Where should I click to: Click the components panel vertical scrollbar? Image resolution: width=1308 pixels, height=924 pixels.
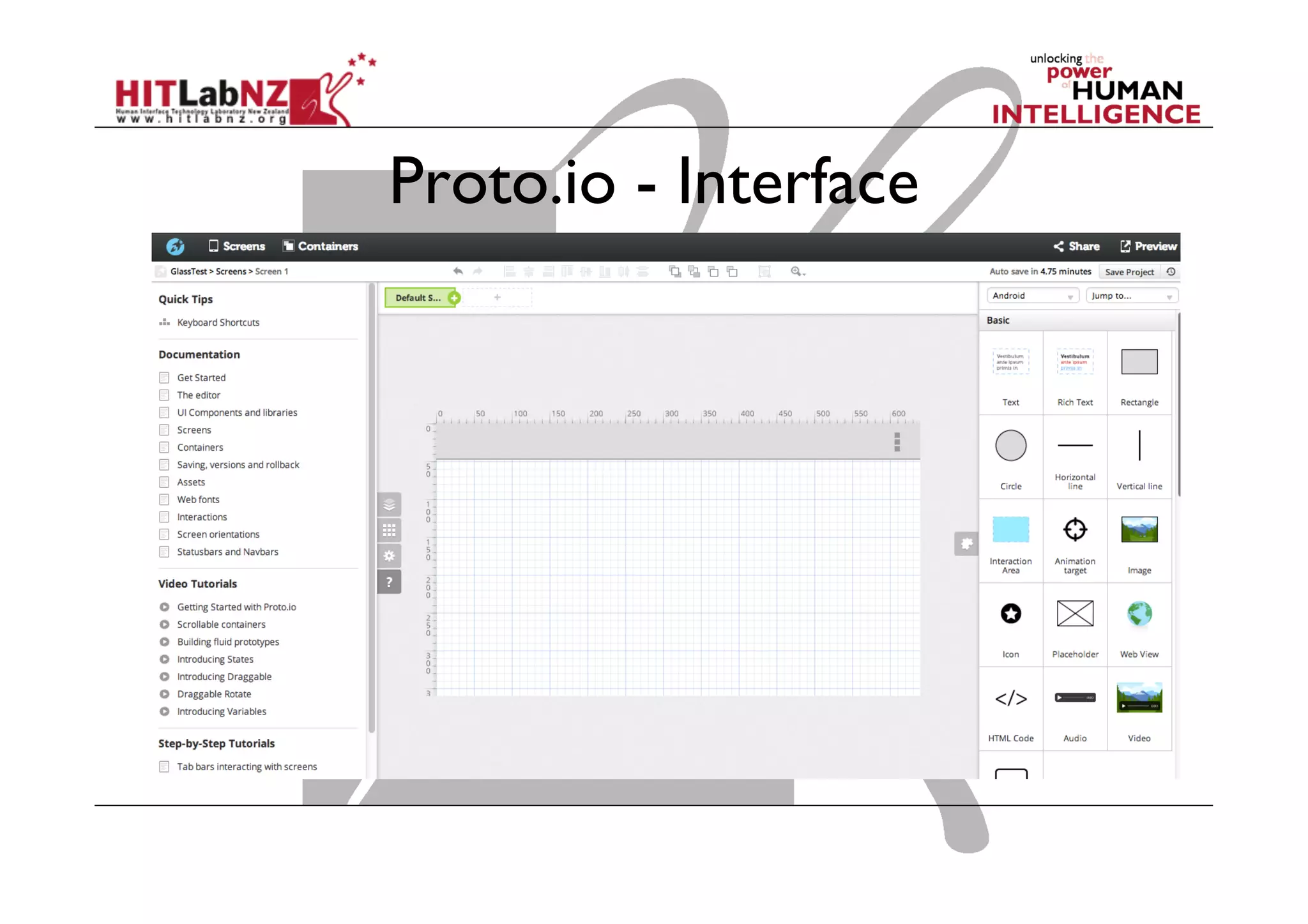pos(1178,405)
